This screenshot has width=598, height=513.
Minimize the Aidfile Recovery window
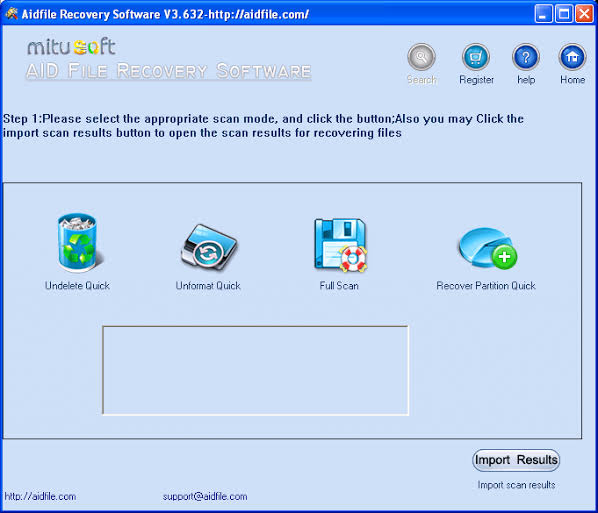point(543,14)
